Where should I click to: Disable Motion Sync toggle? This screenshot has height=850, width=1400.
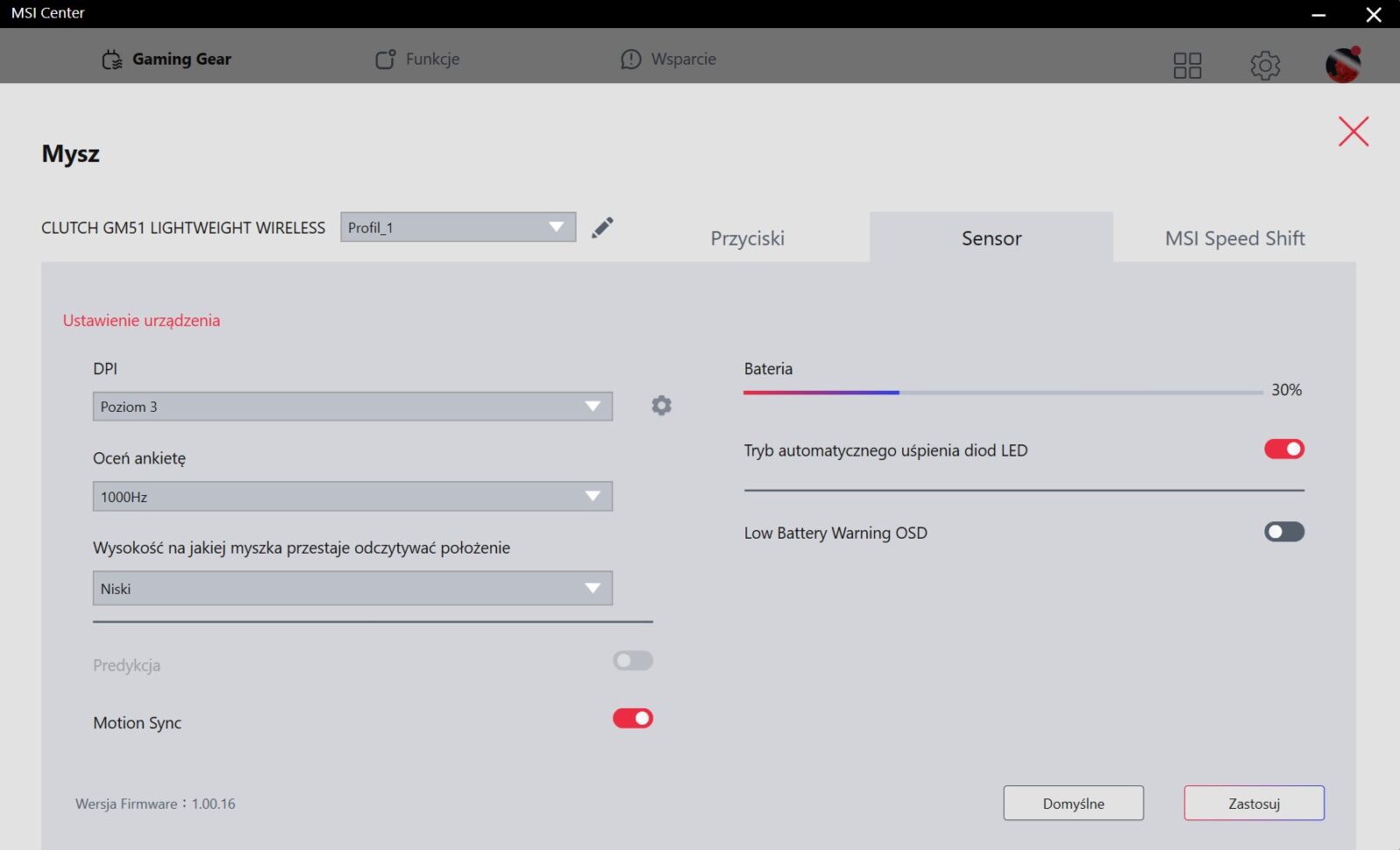pyautogui.click(x=633, y=719)
